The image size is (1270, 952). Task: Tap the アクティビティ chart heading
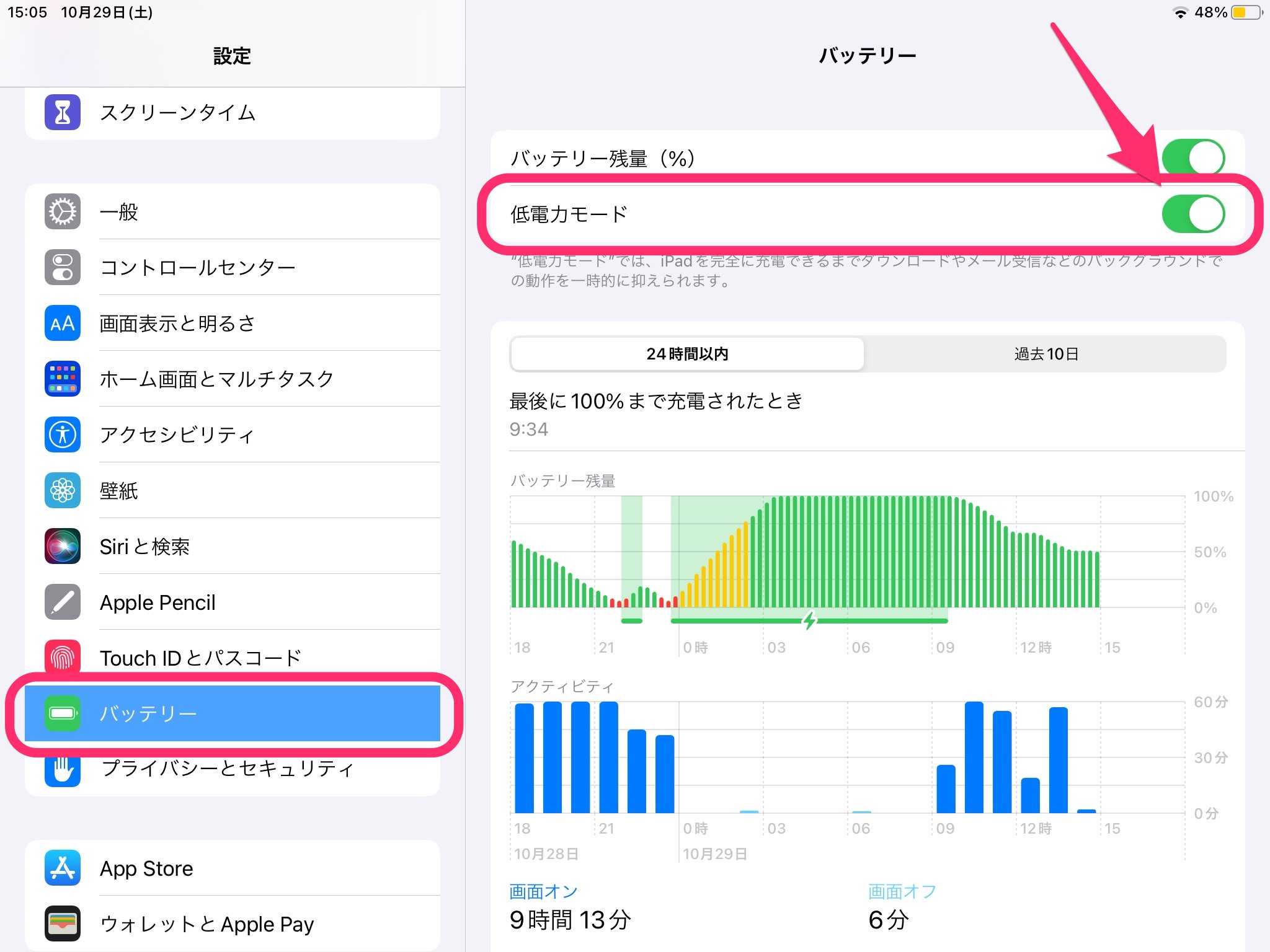562,686
